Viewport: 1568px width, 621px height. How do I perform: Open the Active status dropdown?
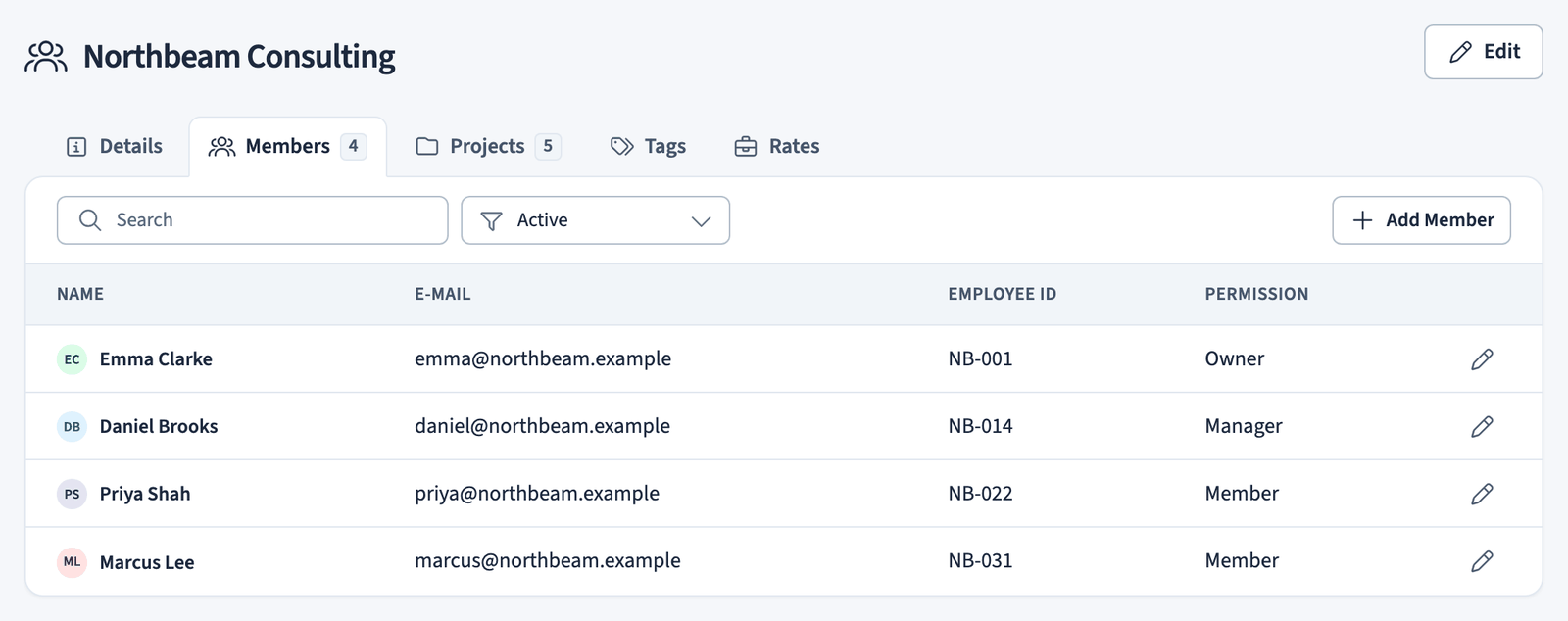click(595, 220)
